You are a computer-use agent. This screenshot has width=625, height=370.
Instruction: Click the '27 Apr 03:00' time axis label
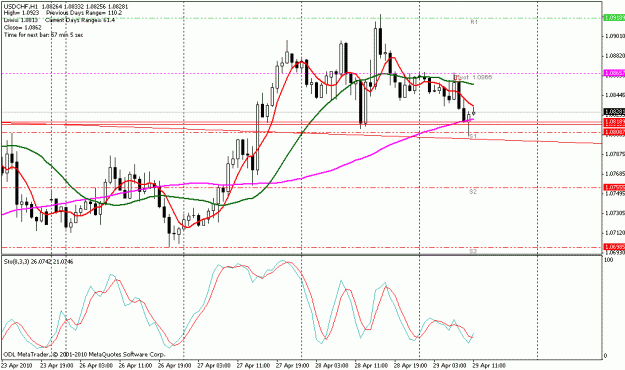point(214,365)
